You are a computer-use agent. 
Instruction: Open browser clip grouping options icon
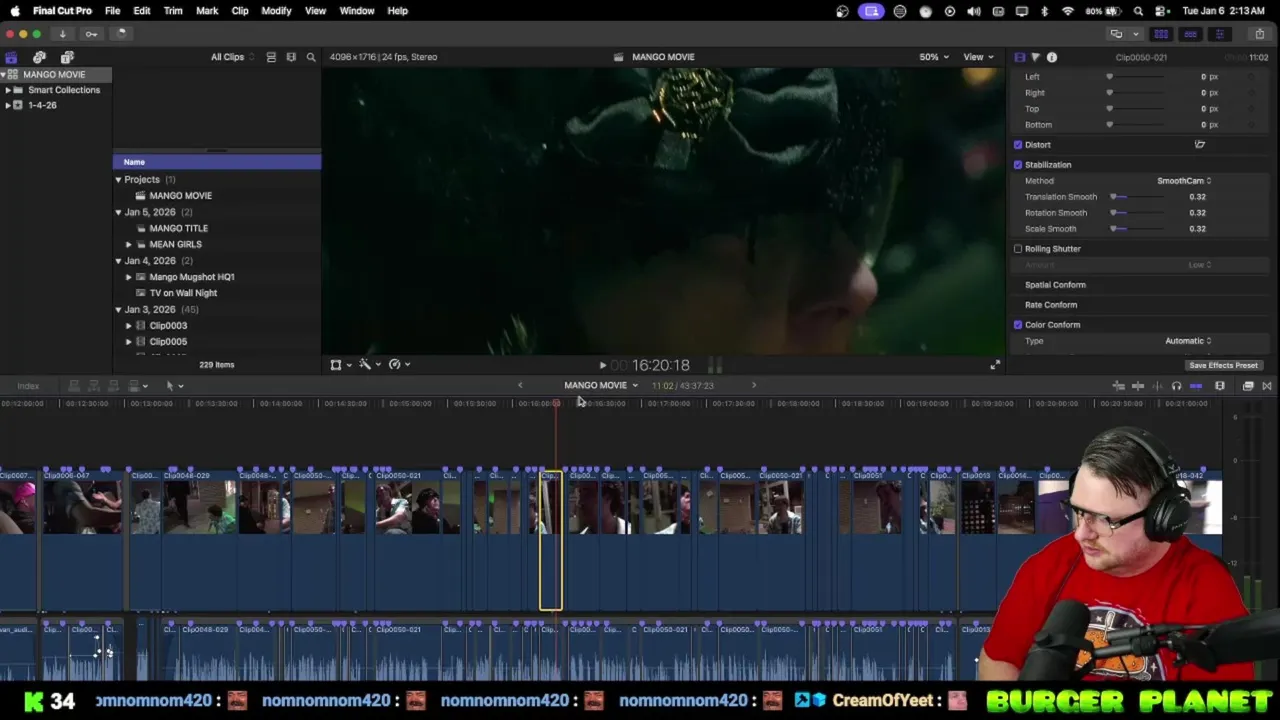point(291,57)
